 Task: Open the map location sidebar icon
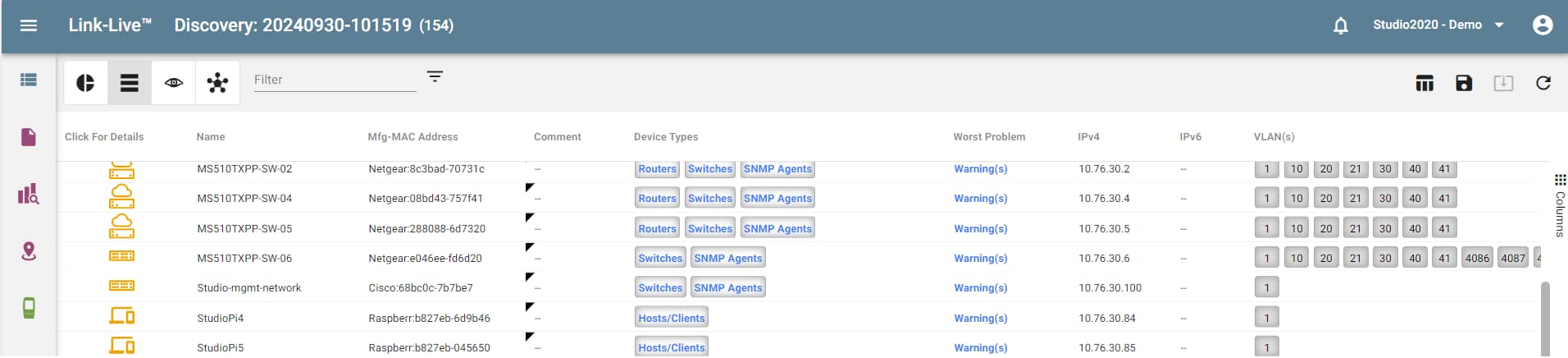click(x=29, y=251)
